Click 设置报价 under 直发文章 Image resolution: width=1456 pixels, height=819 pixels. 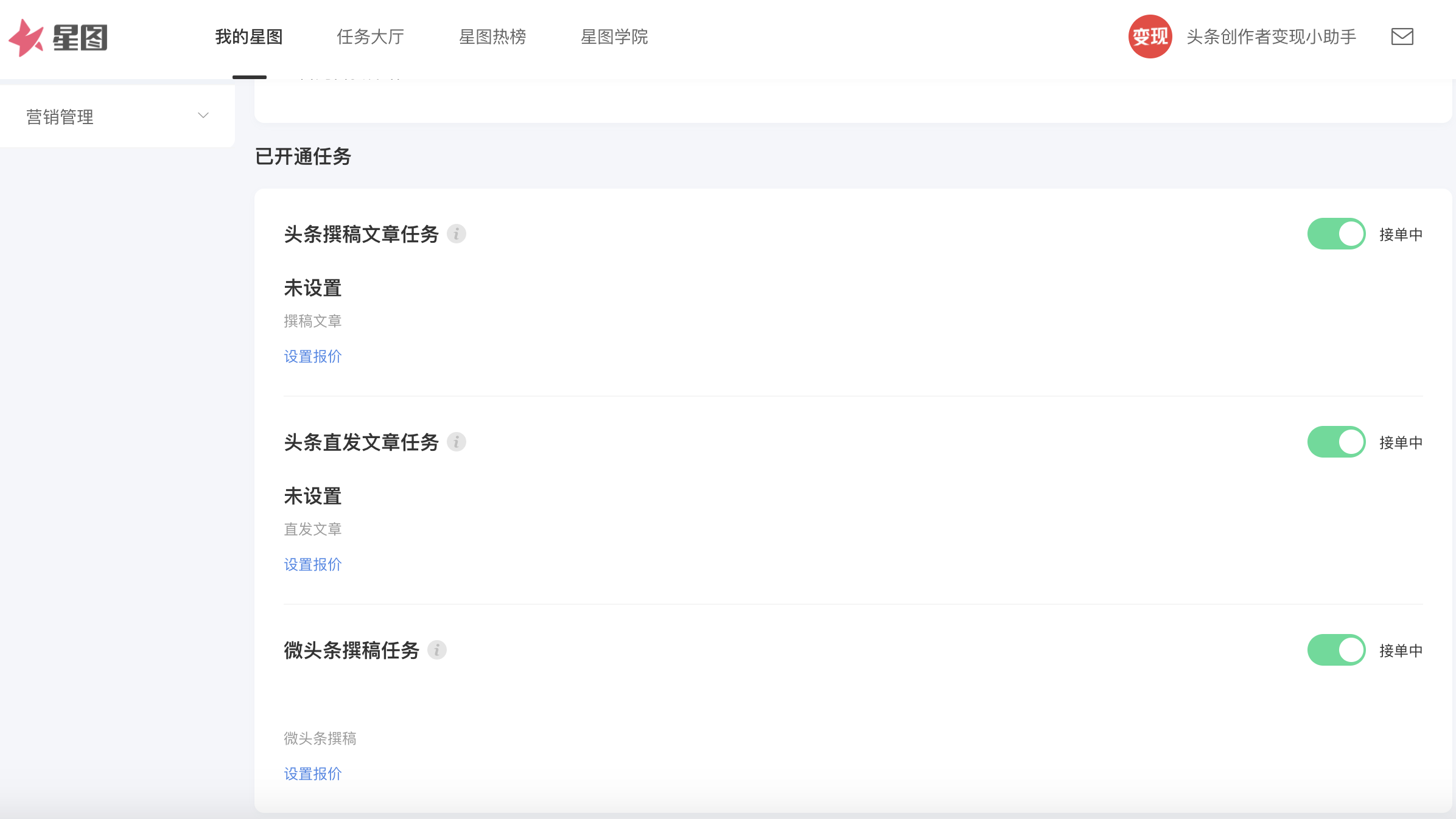coord(312,565)
